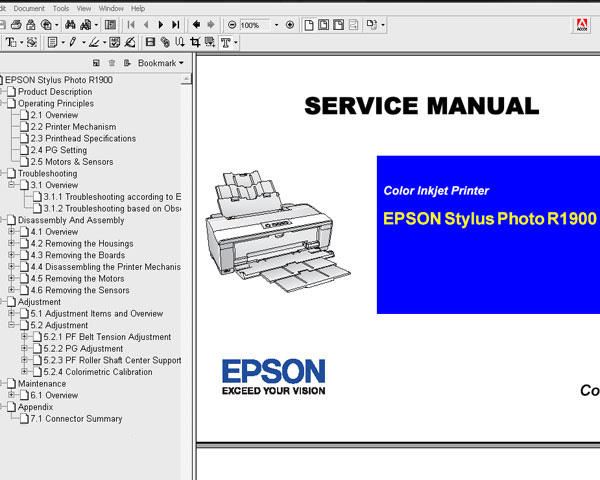Image resolution: width=600 pixels, height=480 pixels.
Task: Open the TouchUp Text tool dropdown
Action: point(236,42)
